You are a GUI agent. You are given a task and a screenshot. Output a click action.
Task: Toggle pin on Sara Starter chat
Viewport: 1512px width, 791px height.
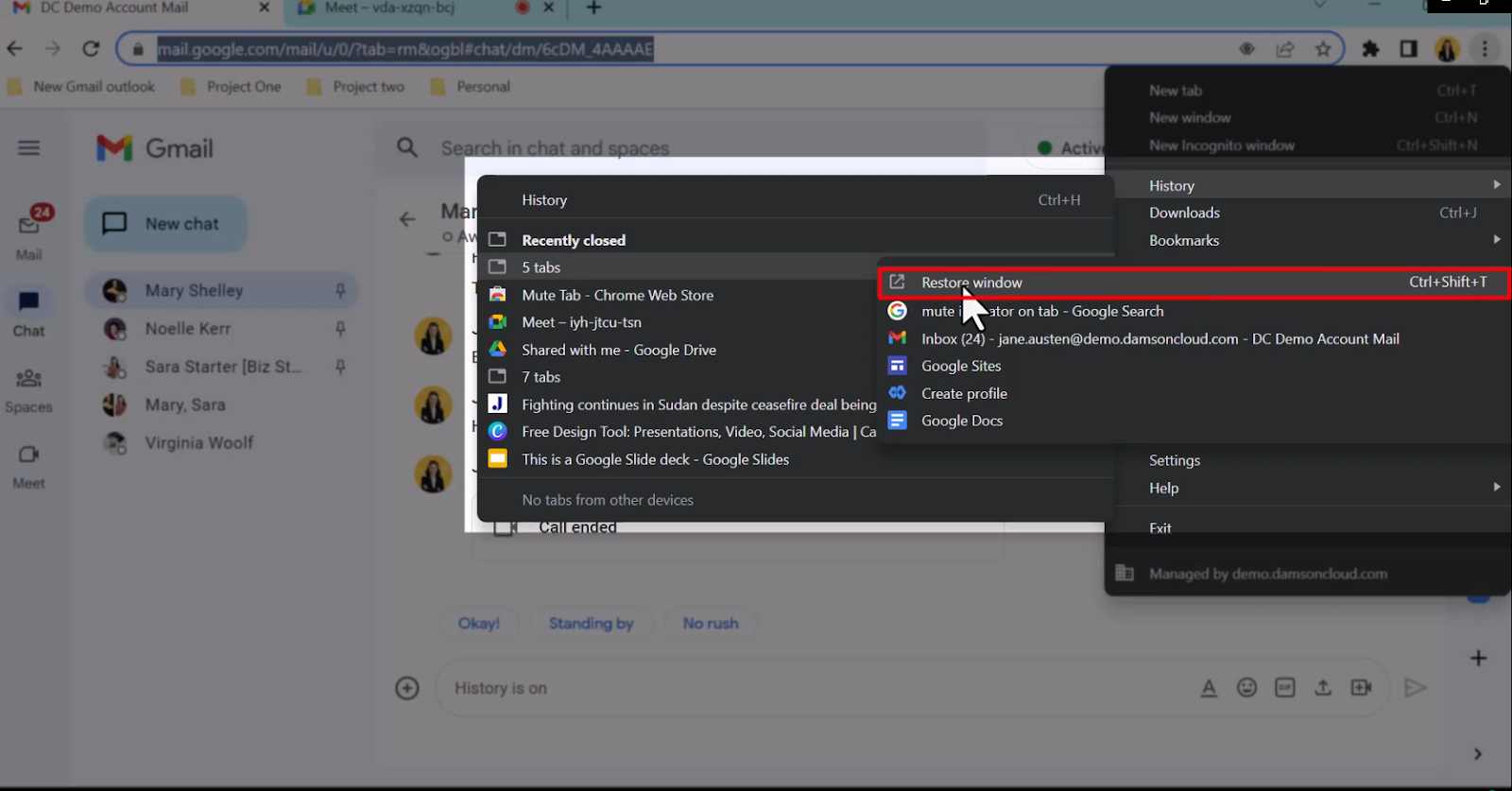tap(340, 367)
